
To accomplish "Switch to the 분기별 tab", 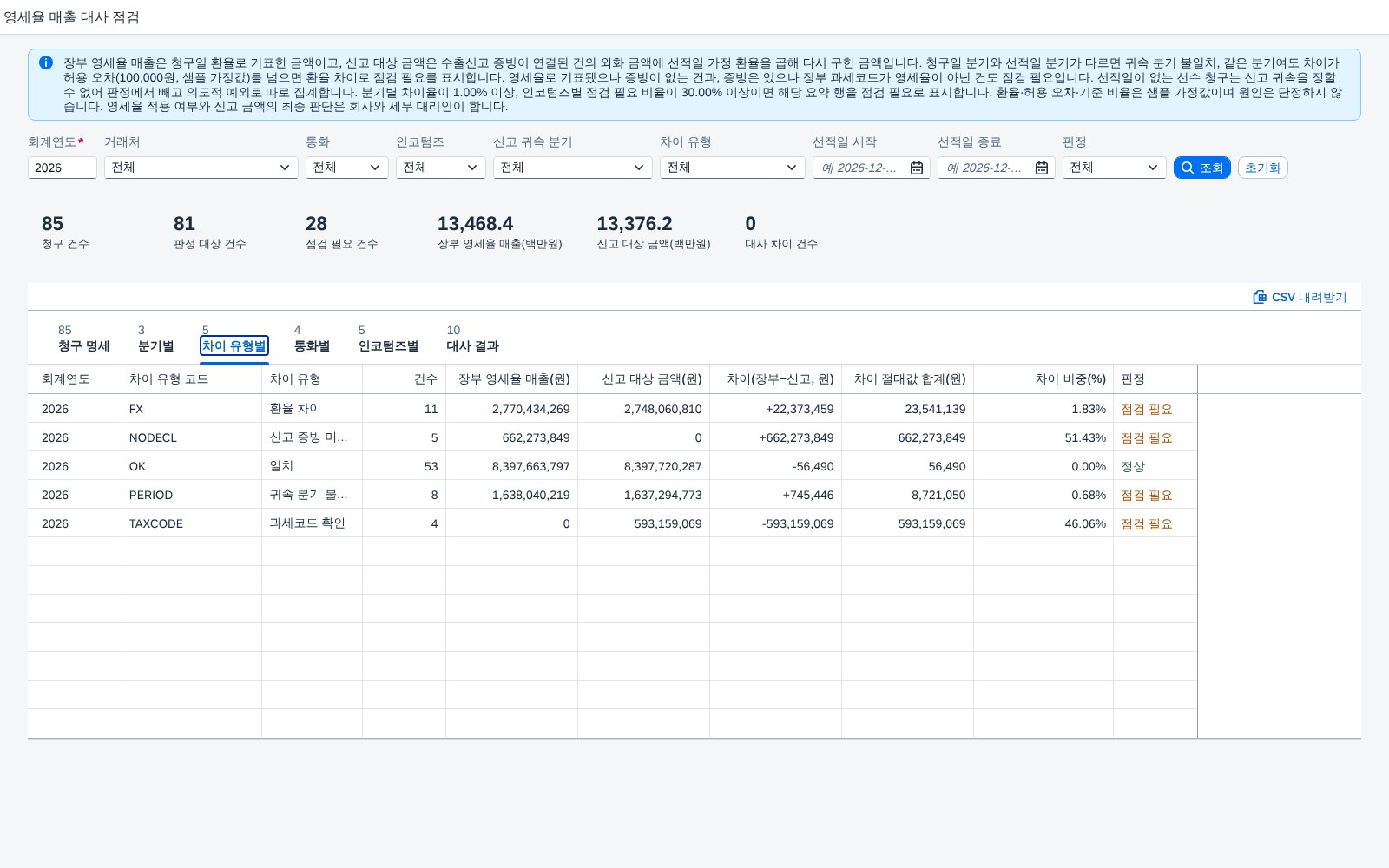I will tap(156, 339).
